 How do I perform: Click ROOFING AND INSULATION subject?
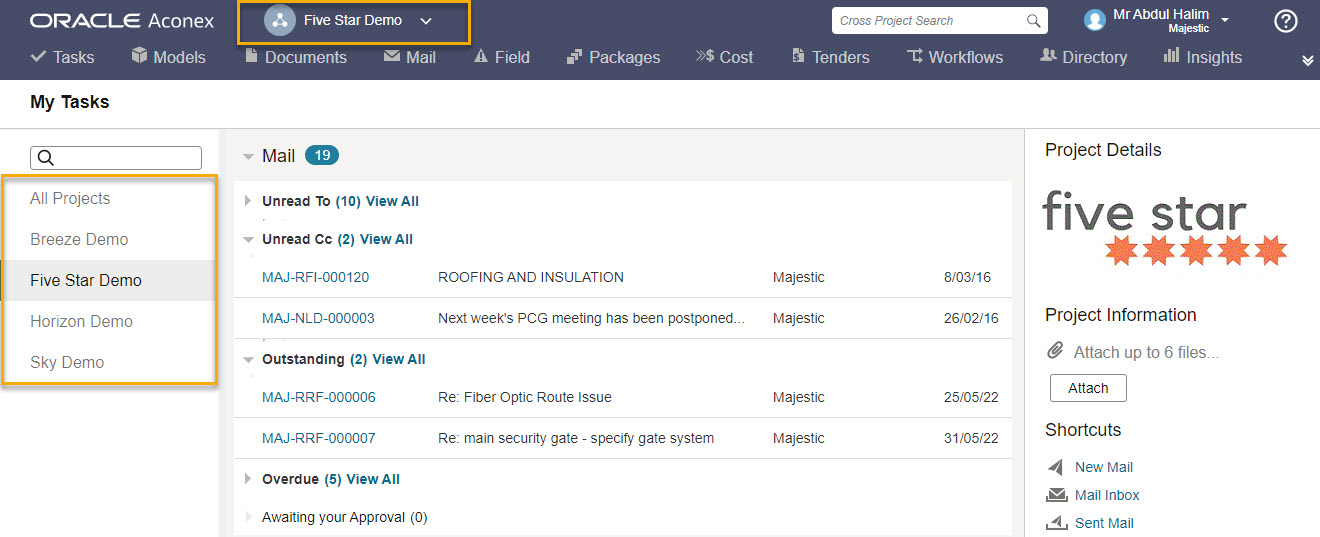(531, 277)
